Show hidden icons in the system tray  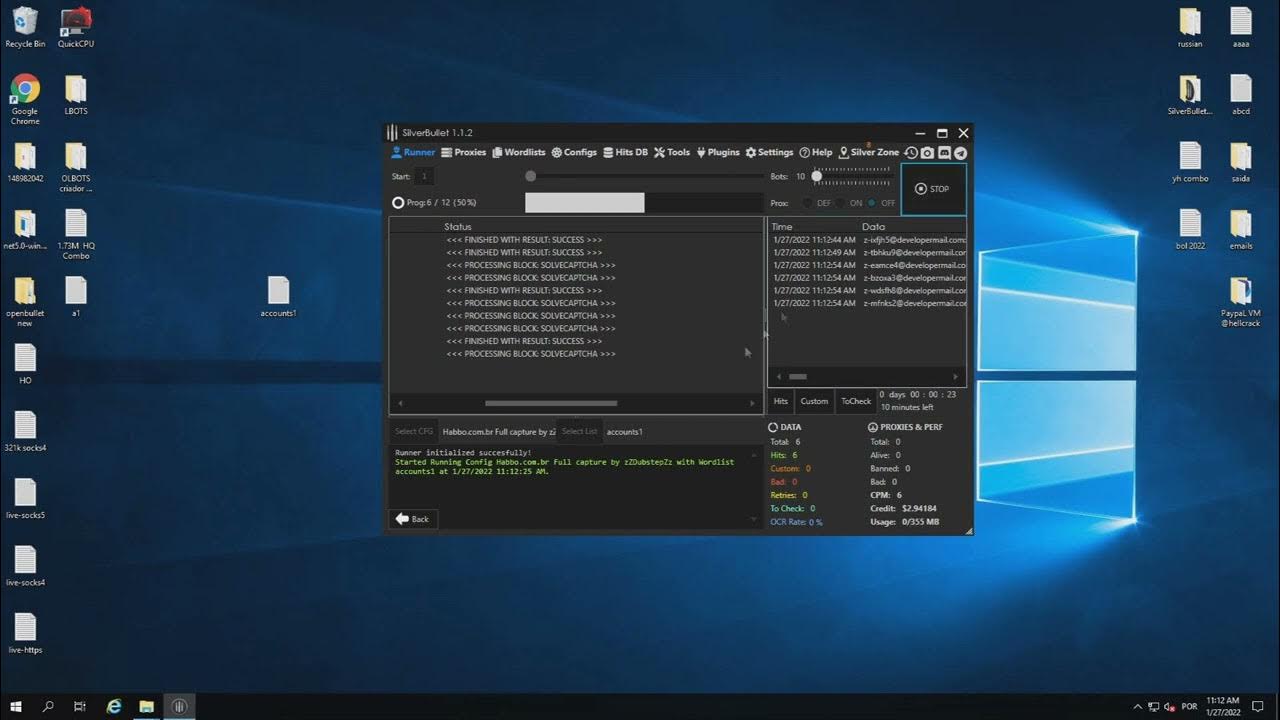[x=1138, y=706]
